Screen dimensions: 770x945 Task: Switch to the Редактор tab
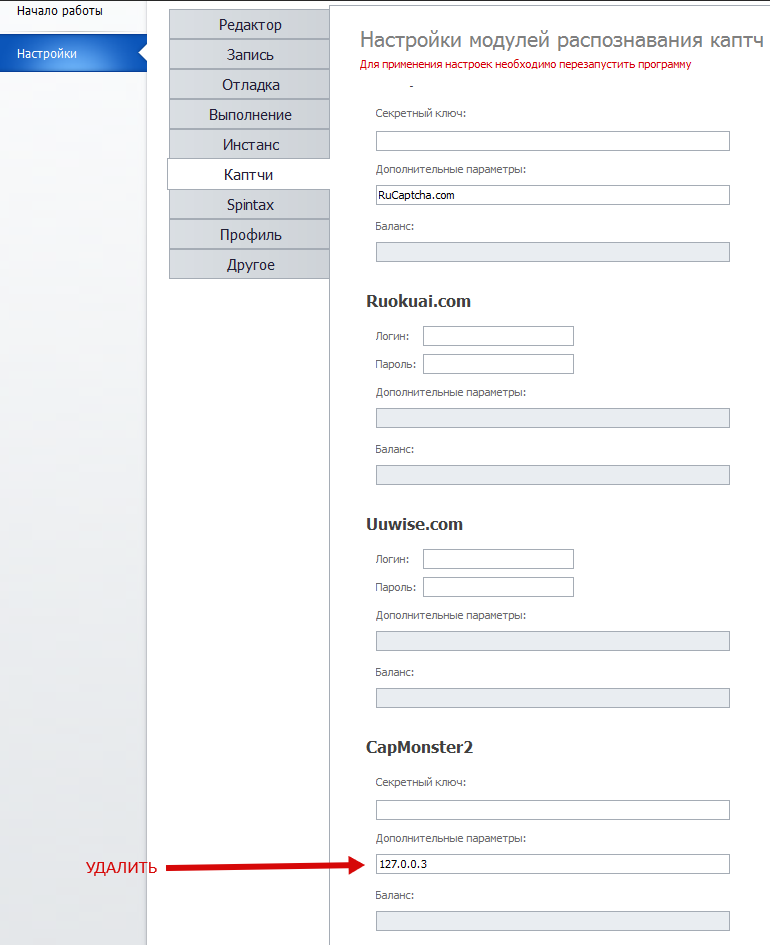249,25
